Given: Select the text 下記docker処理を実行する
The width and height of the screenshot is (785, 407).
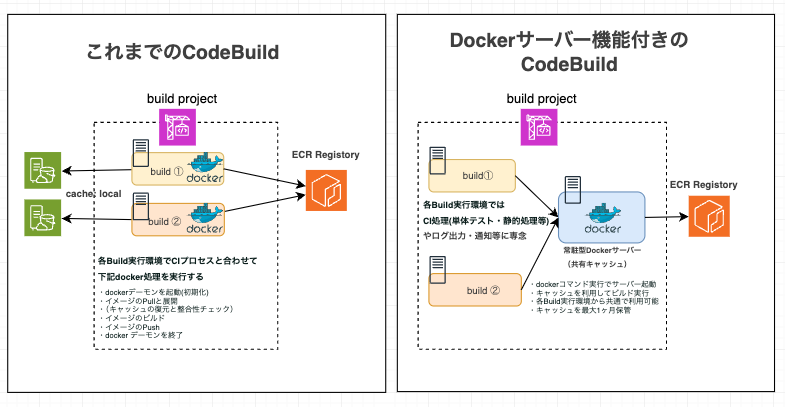Looking at the screenshot, I should click(151, 277).
